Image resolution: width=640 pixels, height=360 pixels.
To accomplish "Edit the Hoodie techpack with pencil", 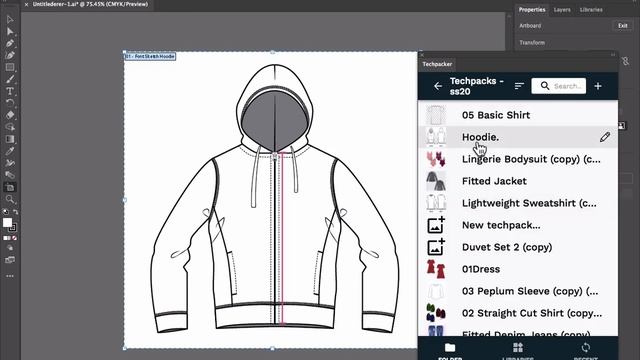I will coord(605,137).
